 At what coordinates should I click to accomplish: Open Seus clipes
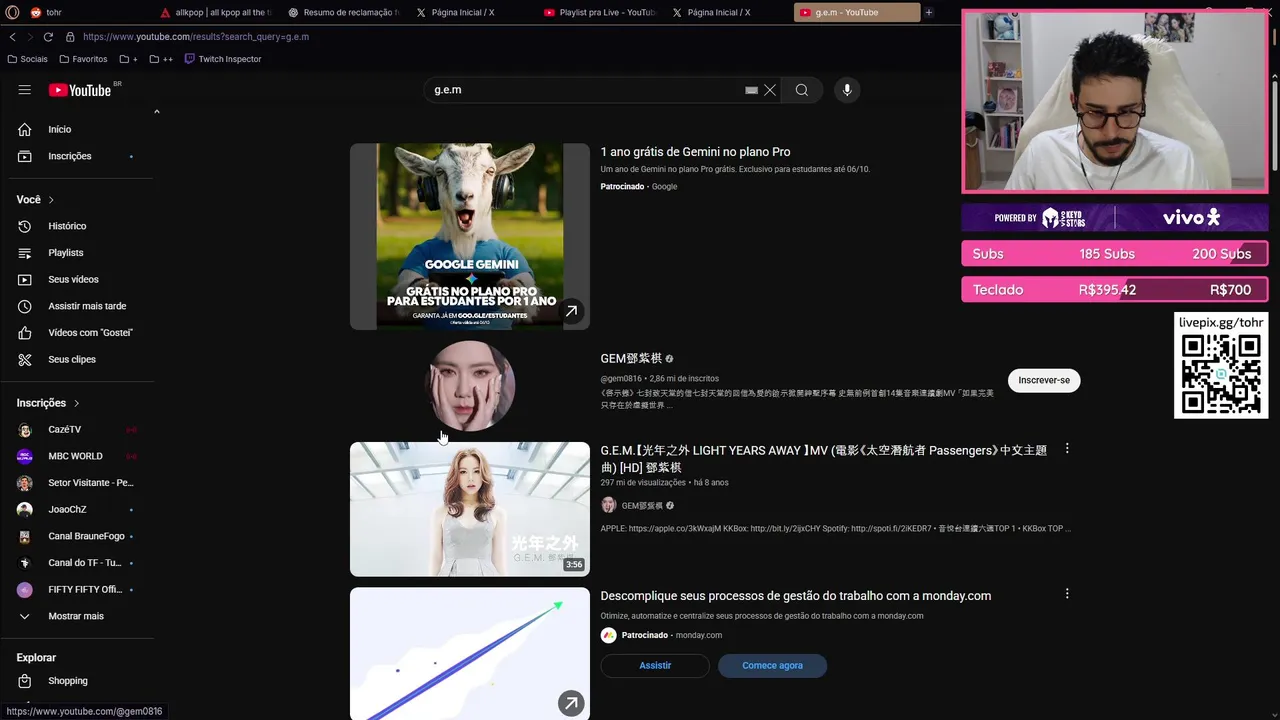[x=78, y=359]
